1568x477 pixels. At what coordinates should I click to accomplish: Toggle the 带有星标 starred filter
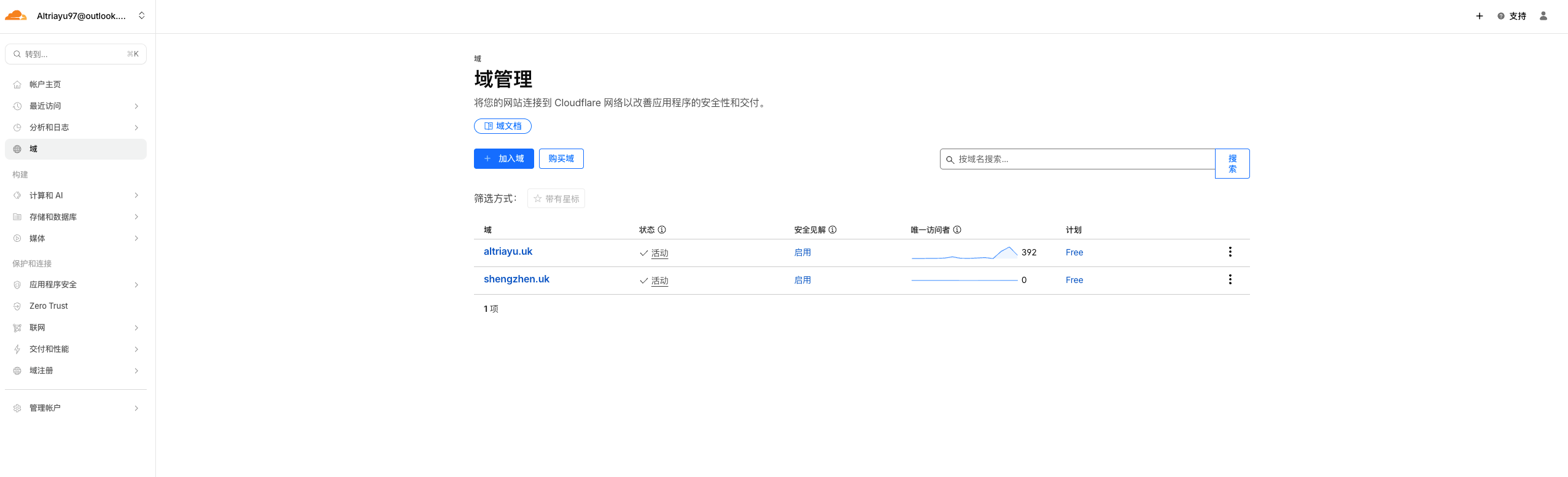[x=556, y=198]
